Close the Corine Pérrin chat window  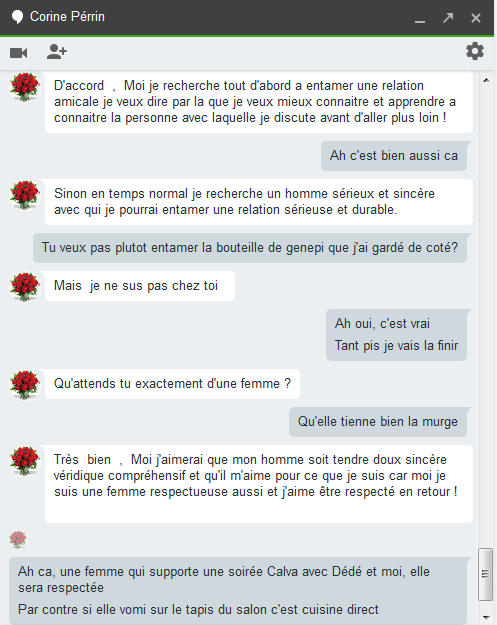pos(476,18)
